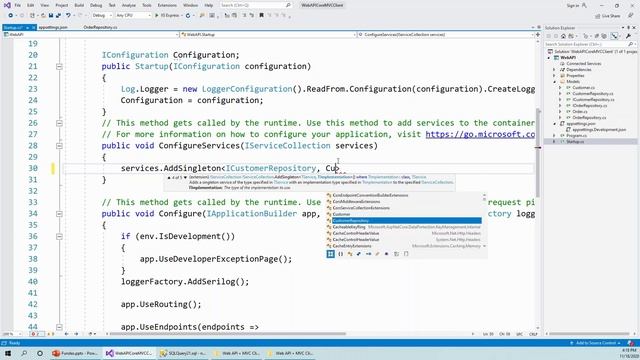The image size is (640, 360).
Task: Collapse all in Solution Explorer toolbar
Action: click(x=597, y=36)
